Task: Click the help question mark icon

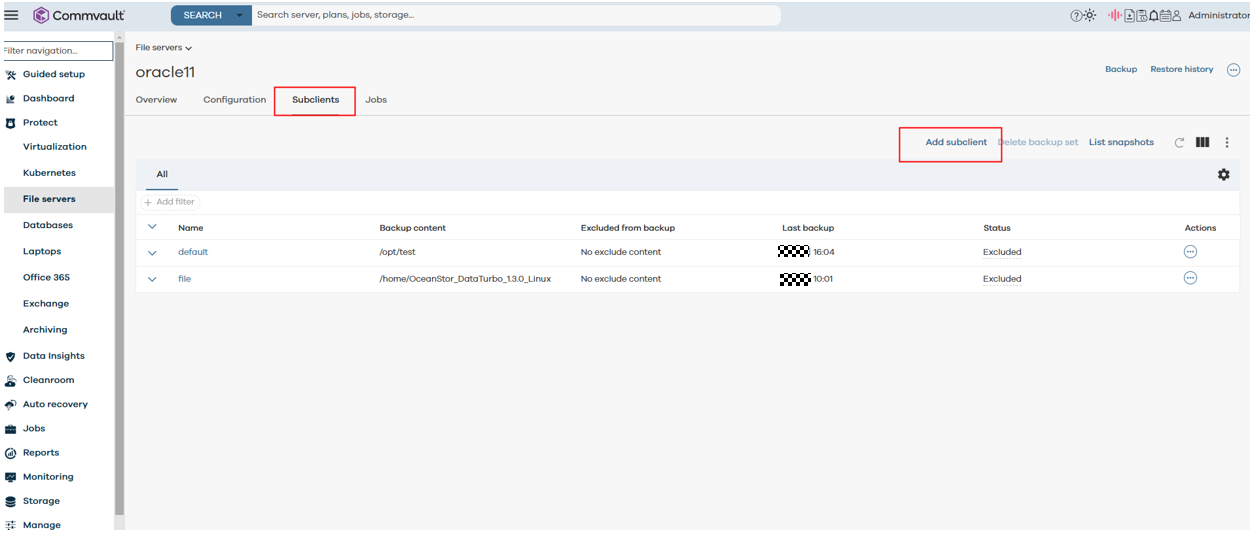Action: coord(1076,16)
